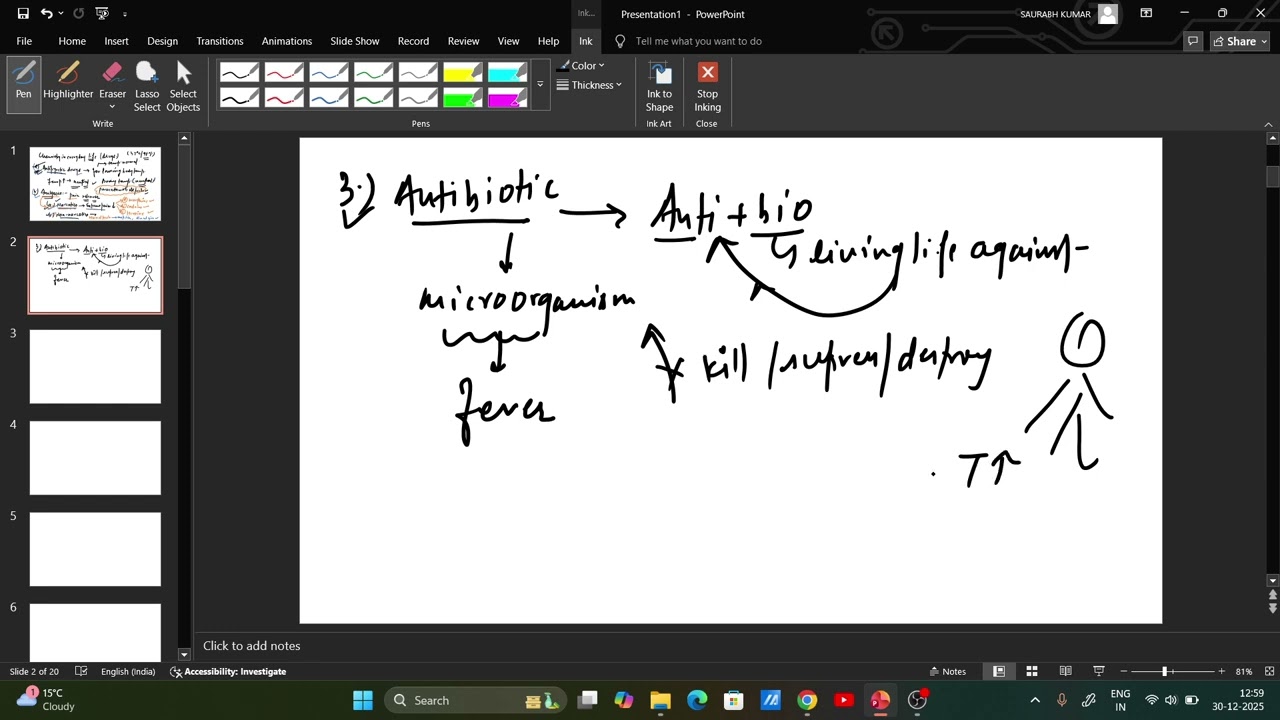Pick the yellow highlighter swatch
Screen dimensions: 1280x720
(x=463, y=72)
